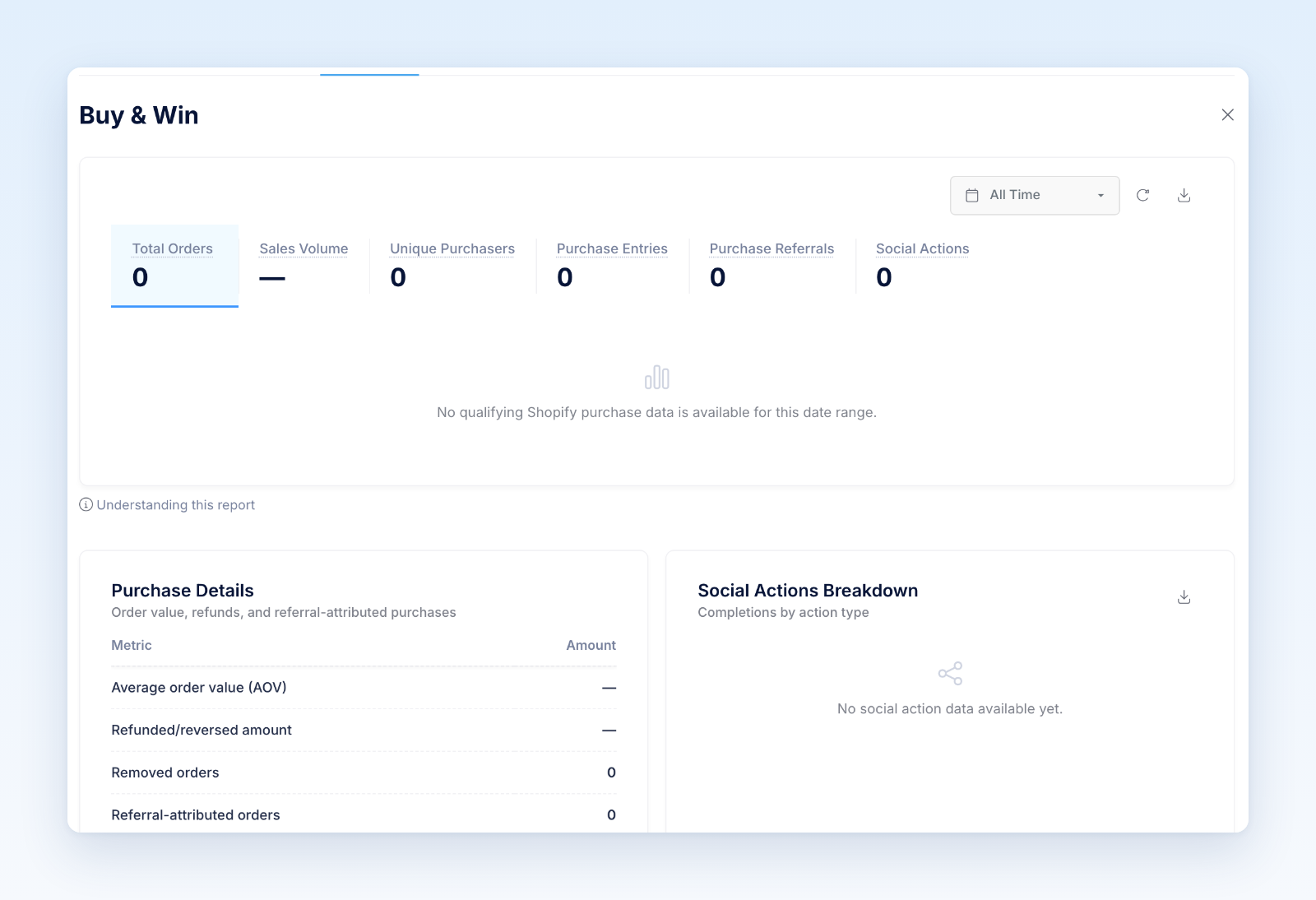The height and width of the screenshot is (900, 1316).
Task: Click the Buy & Win title
Action: 139,115
